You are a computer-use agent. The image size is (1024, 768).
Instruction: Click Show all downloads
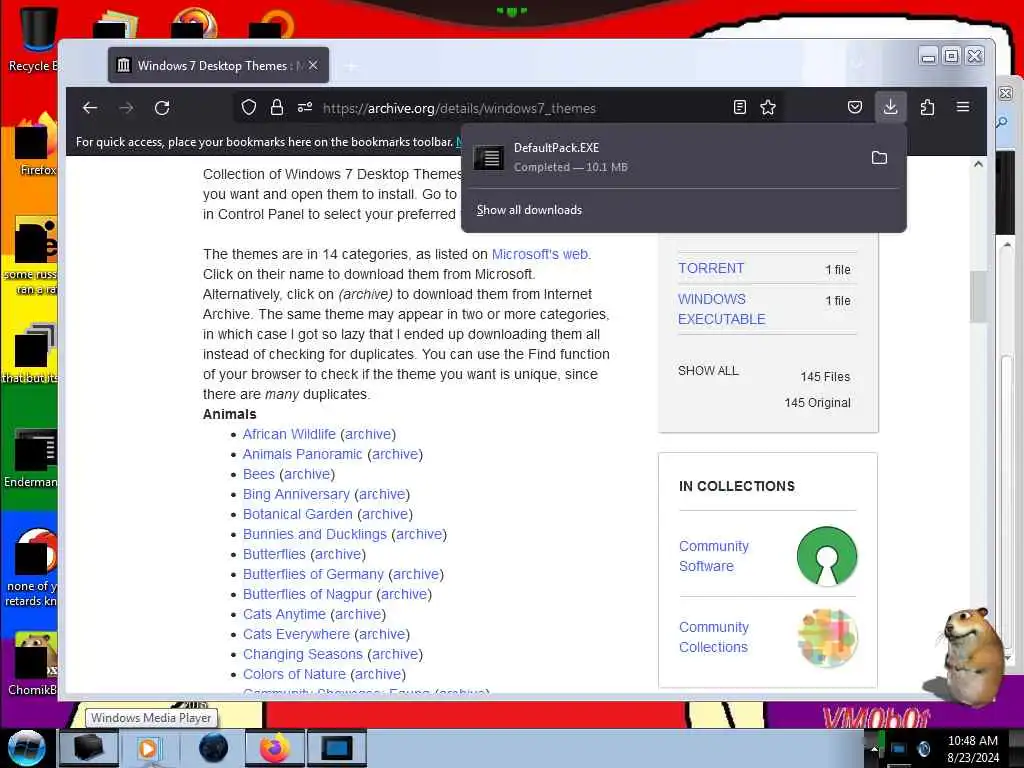(x=529, y=210)
